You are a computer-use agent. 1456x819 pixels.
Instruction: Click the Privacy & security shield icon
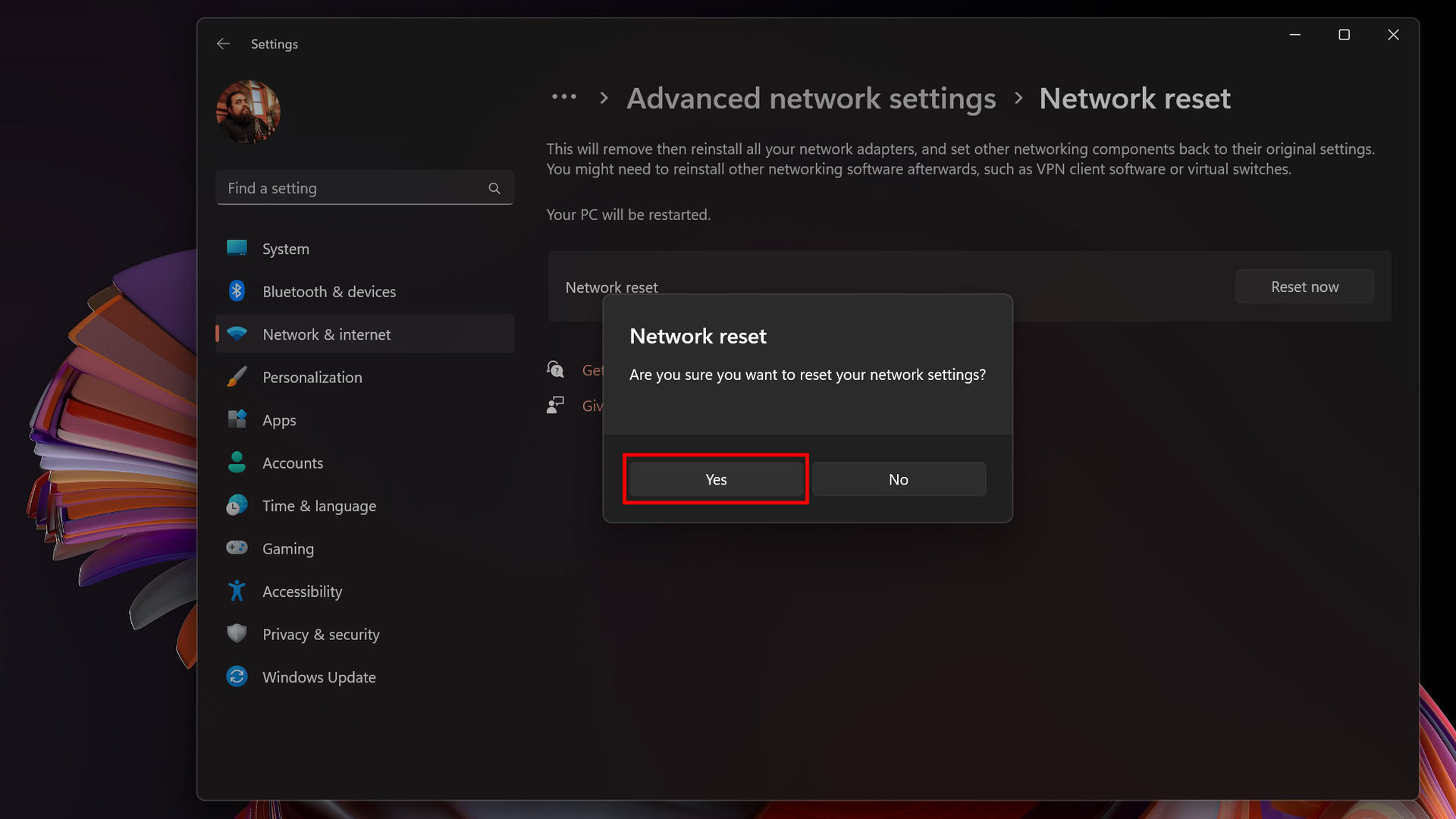(x=237, y=633)
